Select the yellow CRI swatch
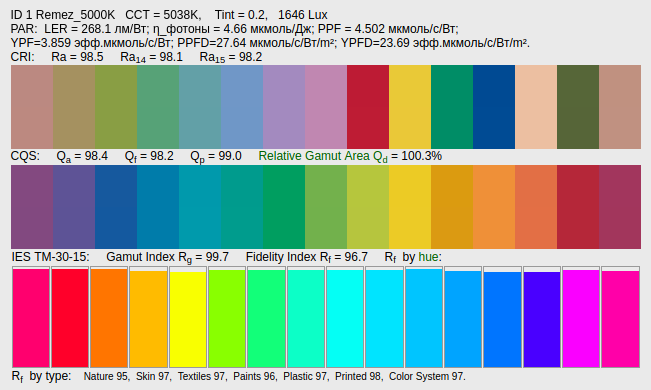The image size is (651, 390). 410,107
